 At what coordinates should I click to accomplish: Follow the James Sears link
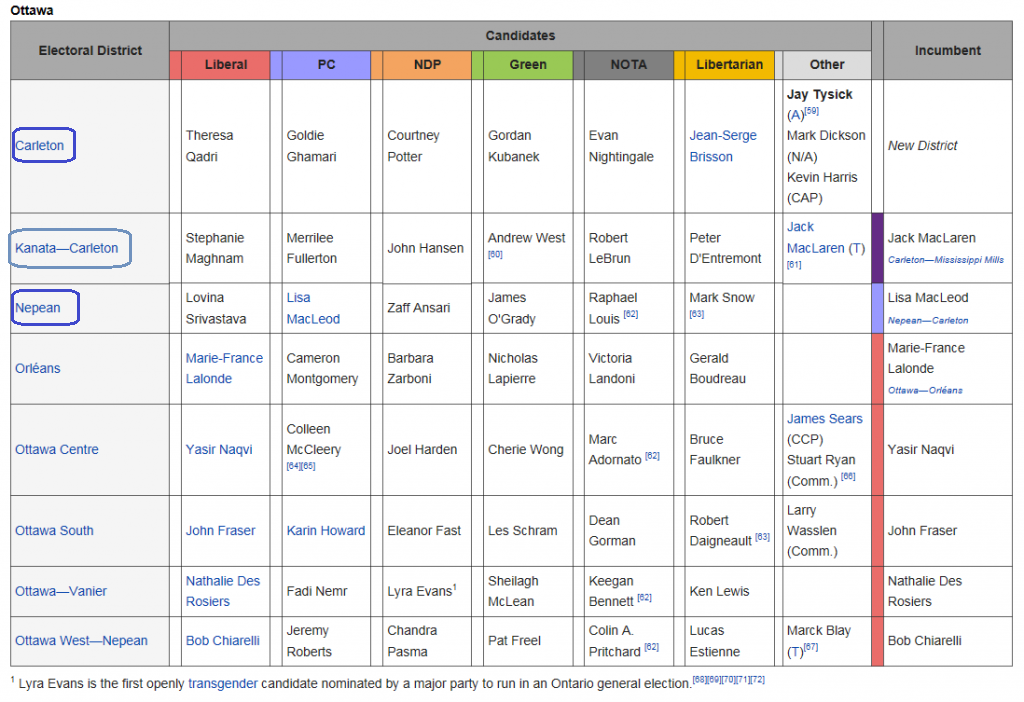tap(824, 419)
